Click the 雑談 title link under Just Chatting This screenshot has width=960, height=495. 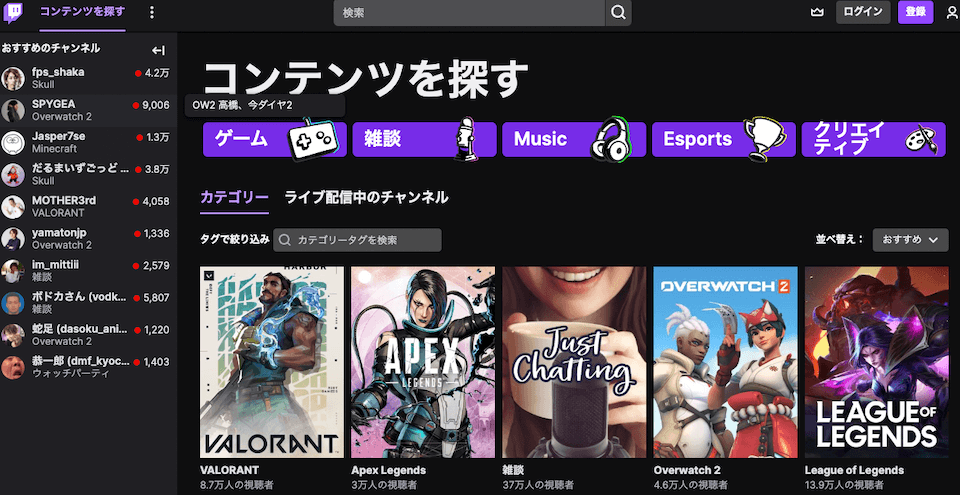tap(513, 470)
